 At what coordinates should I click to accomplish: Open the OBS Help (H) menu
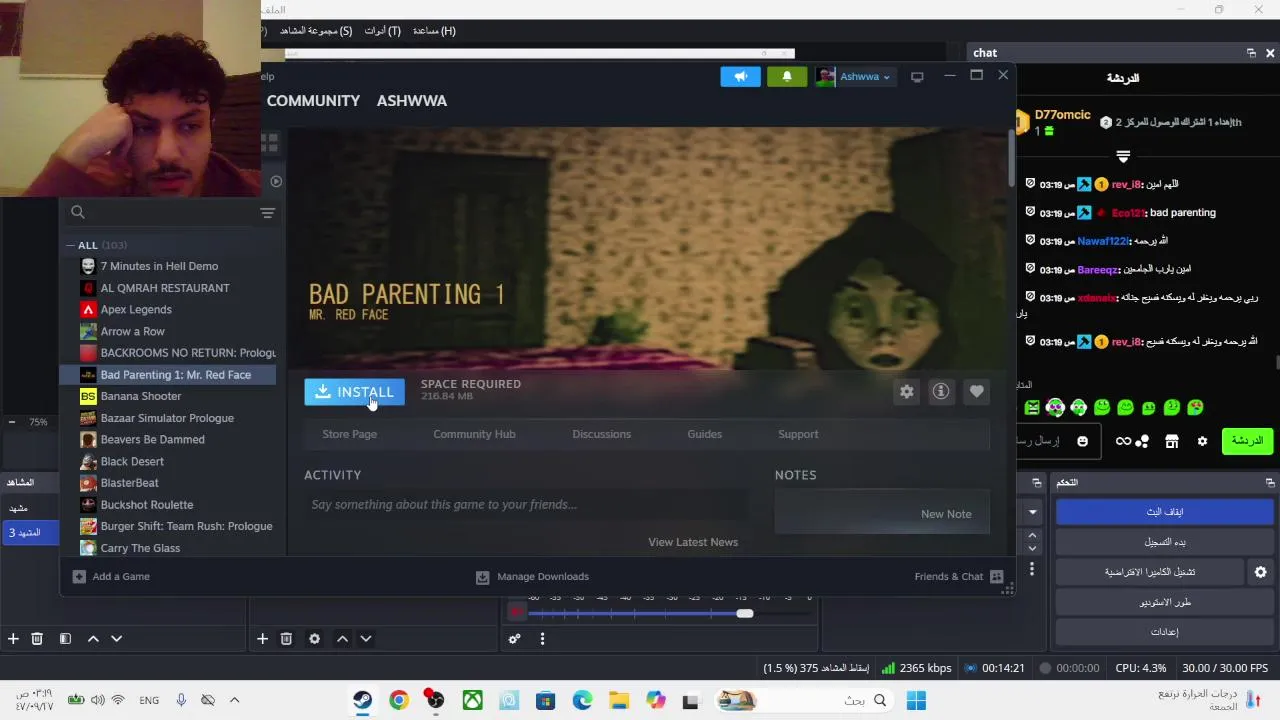pyautogui.click(x=434, y=31)
